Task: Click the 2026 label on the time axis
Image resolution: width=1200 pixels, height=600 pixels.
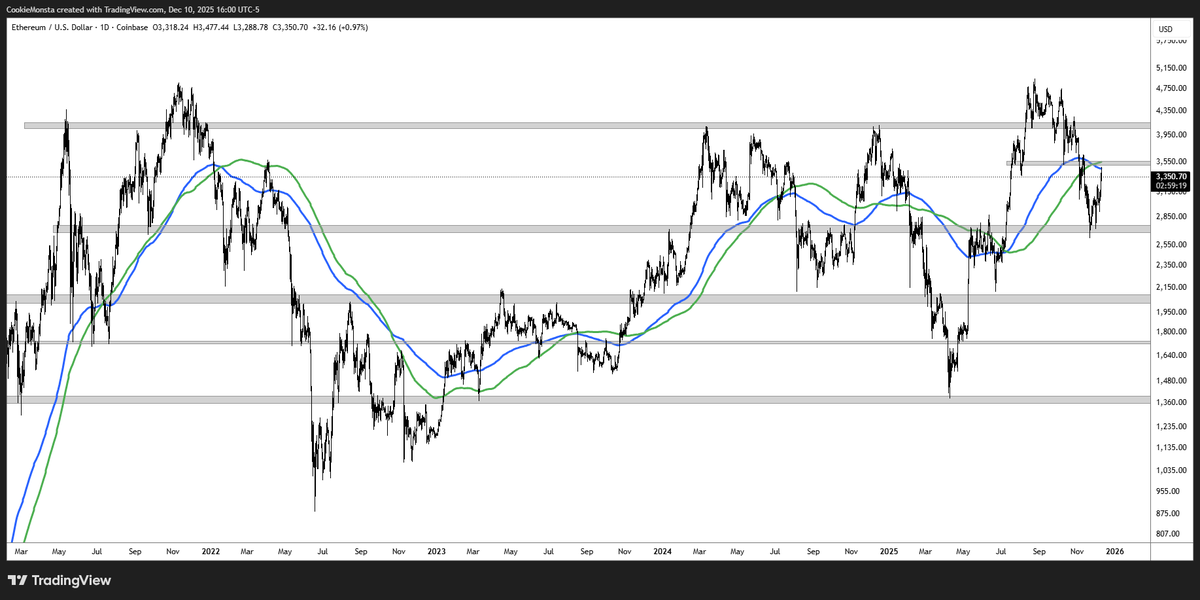Action: 1113,550
